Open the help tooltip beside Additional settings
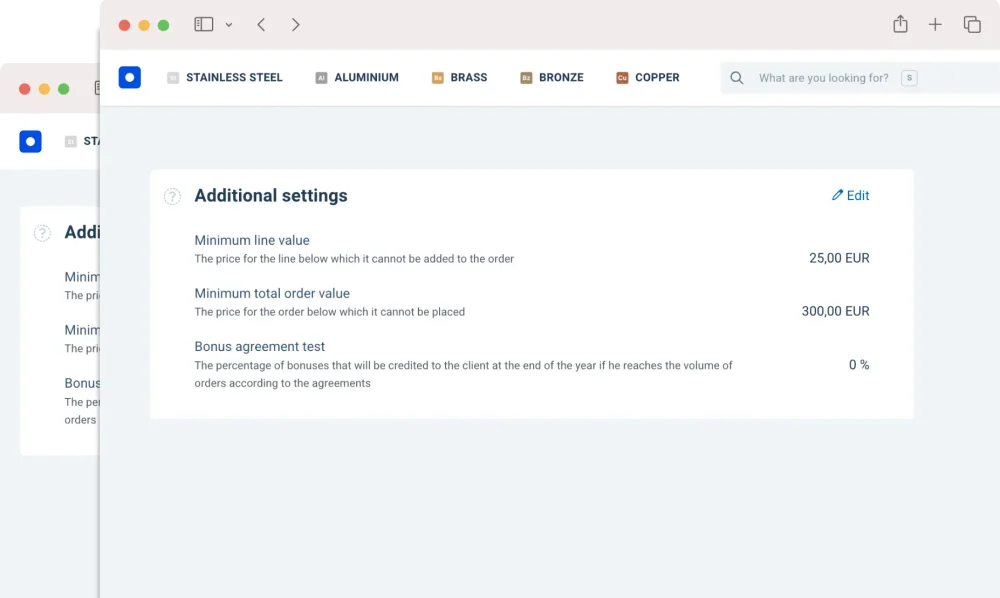This screenshot has width=1000, height=598. click(171, 197)
